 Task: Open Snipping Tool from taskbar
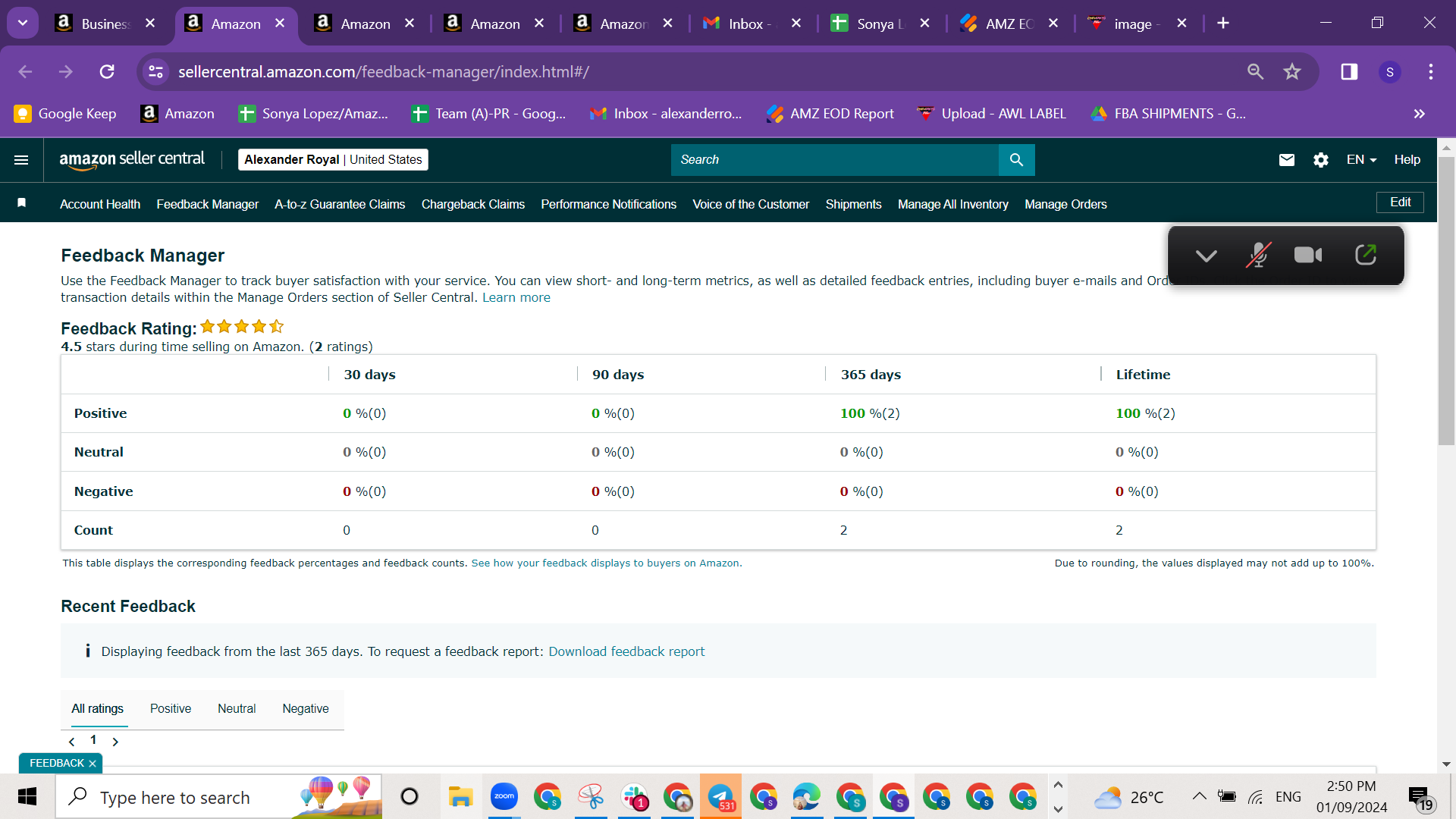[591, 796]
